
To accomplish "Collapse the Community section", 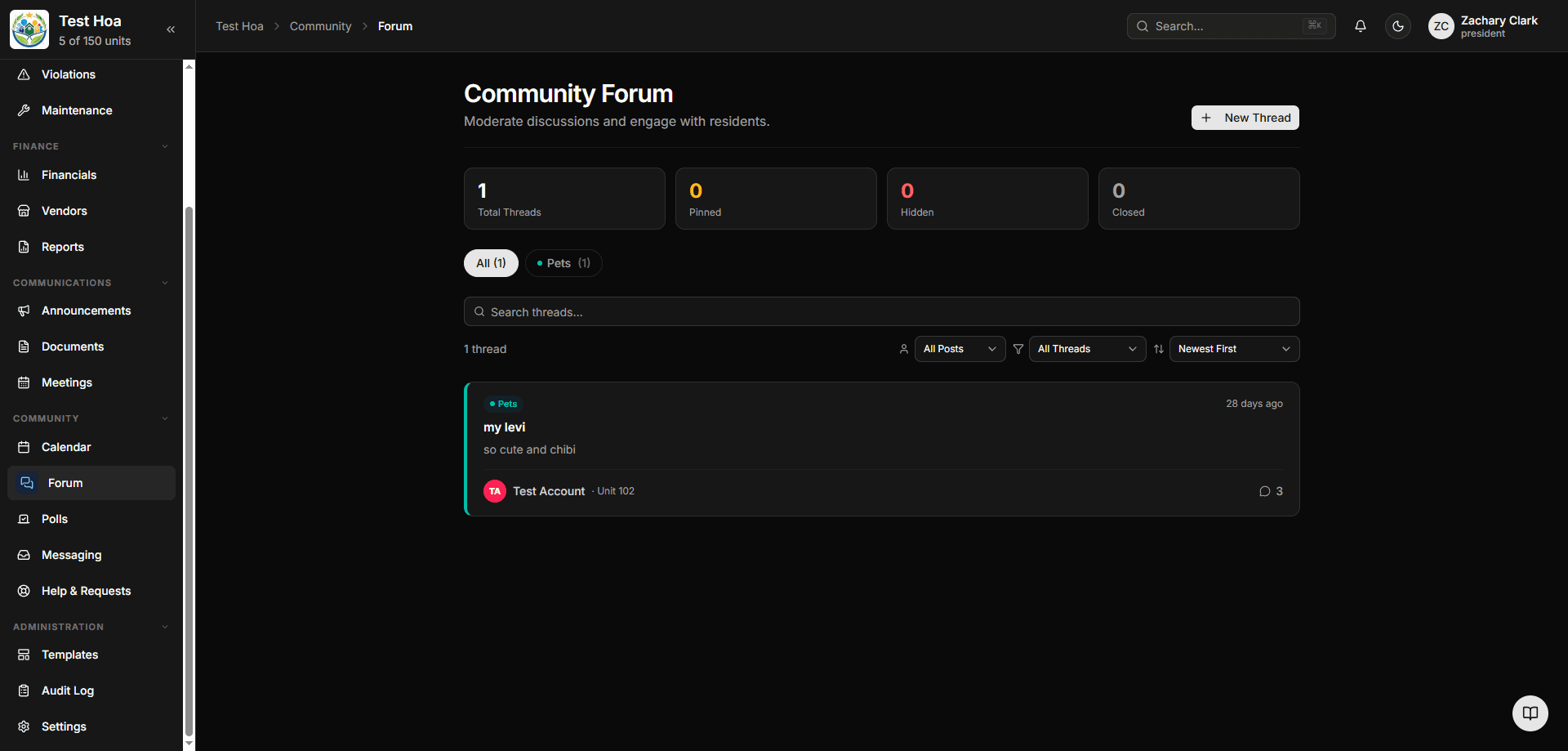I will click(165, 418).
